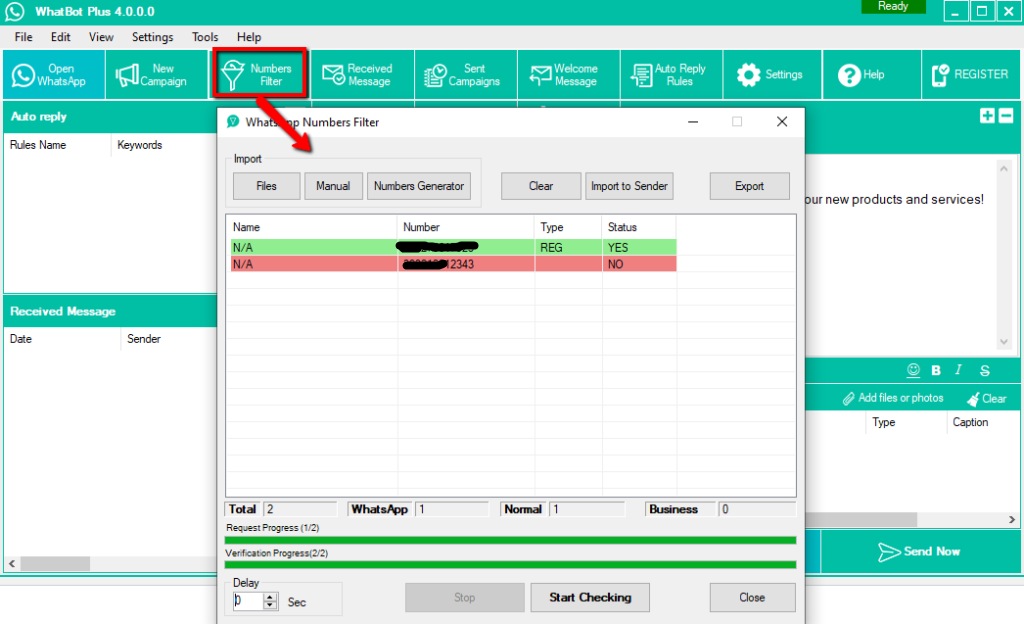Open the Settings gear toolbar button
Screen dimensions: 1024x624
coord(771,75)
